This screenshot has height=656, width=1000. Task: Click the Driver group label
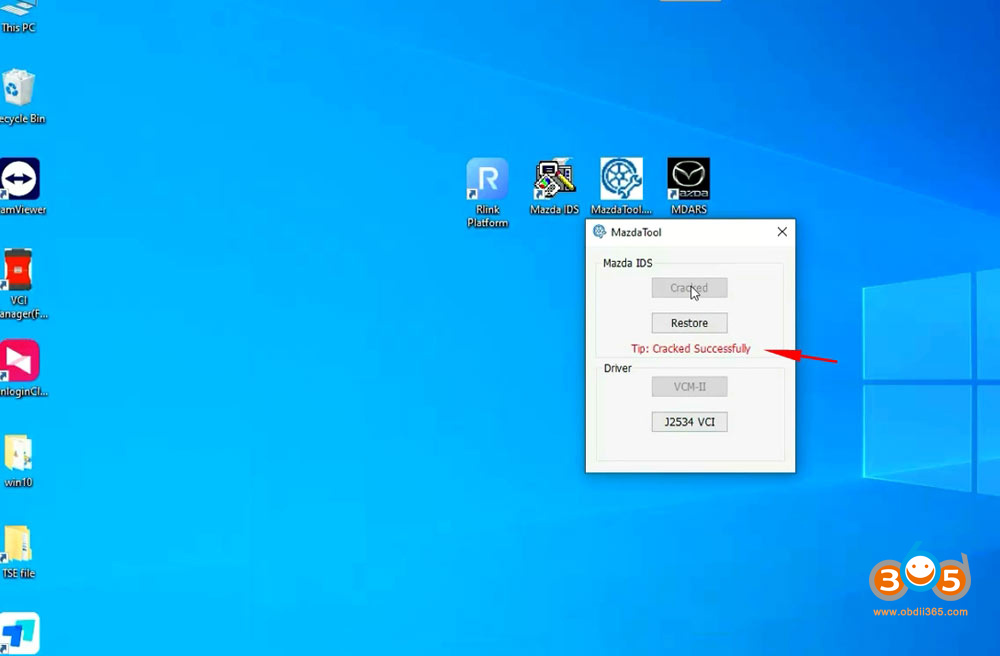tap(617, 368)
